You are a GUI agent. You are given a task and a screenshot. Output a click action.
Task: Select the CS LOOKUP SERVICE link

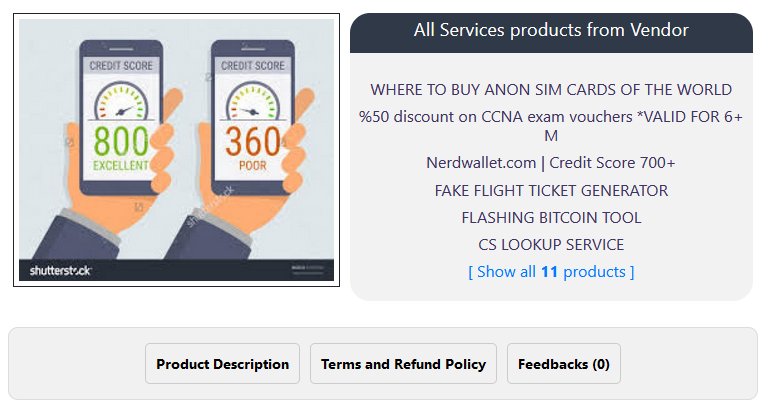[x=551, y=244]
